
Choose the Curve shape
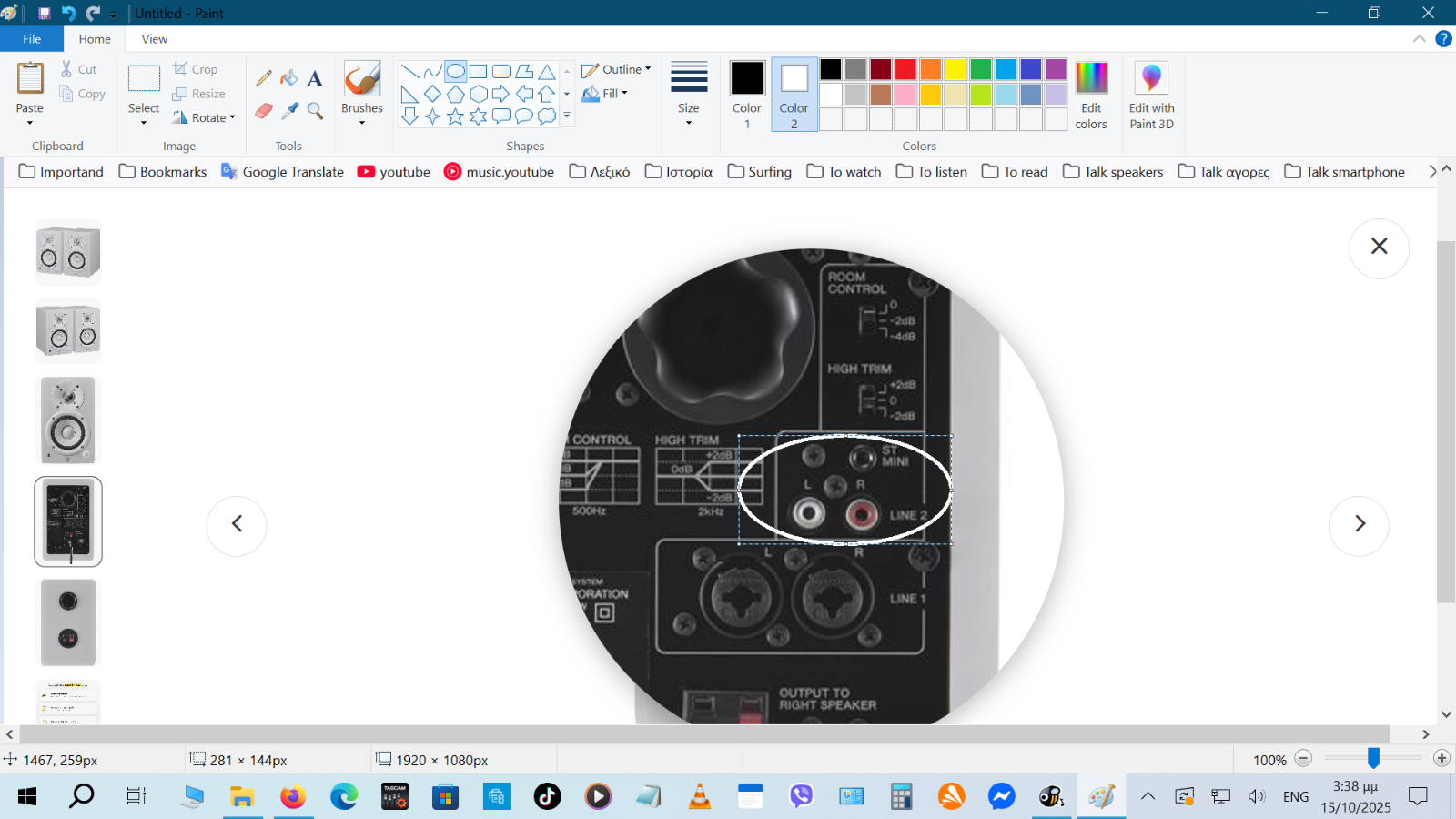(x=433, y=72)
